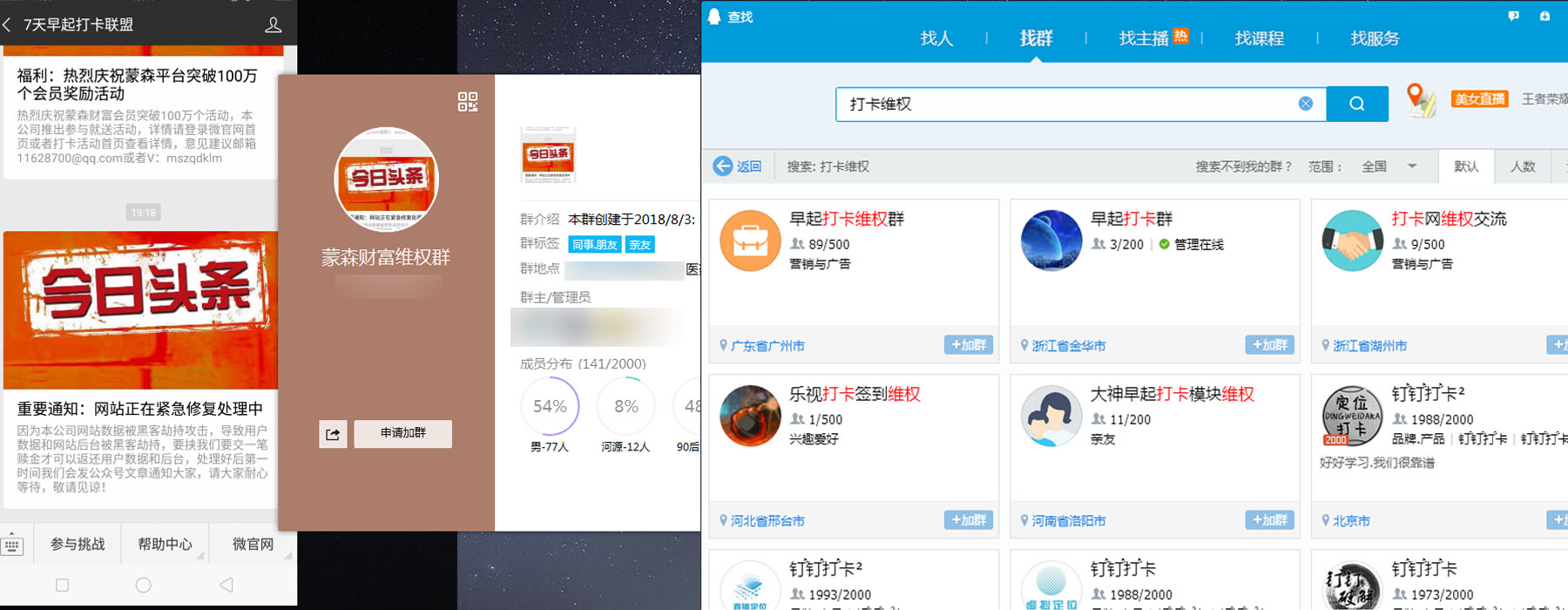
Task: Click the QQ penguin icon next to 查找
Action: 714,17
